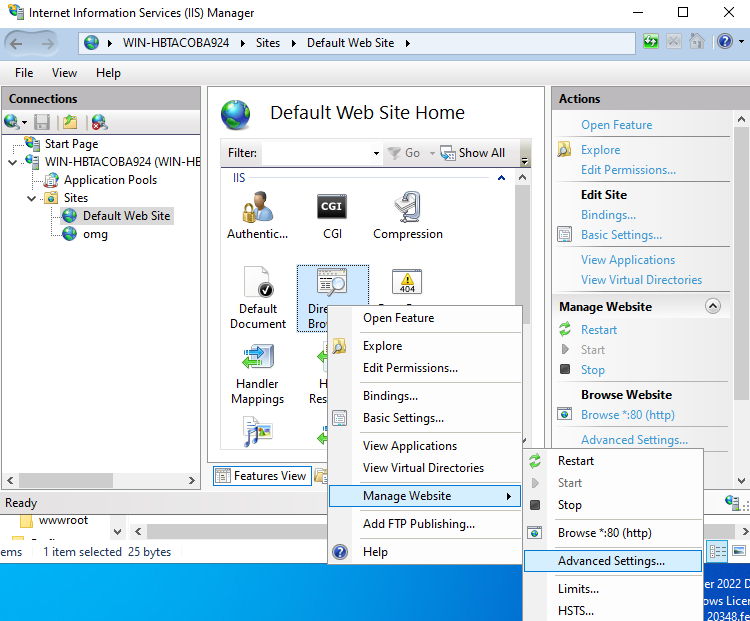The height and width of the screenshot is (621, 750).
Task: Click the Explore folder icon in Actions
Action: [564, 149]
